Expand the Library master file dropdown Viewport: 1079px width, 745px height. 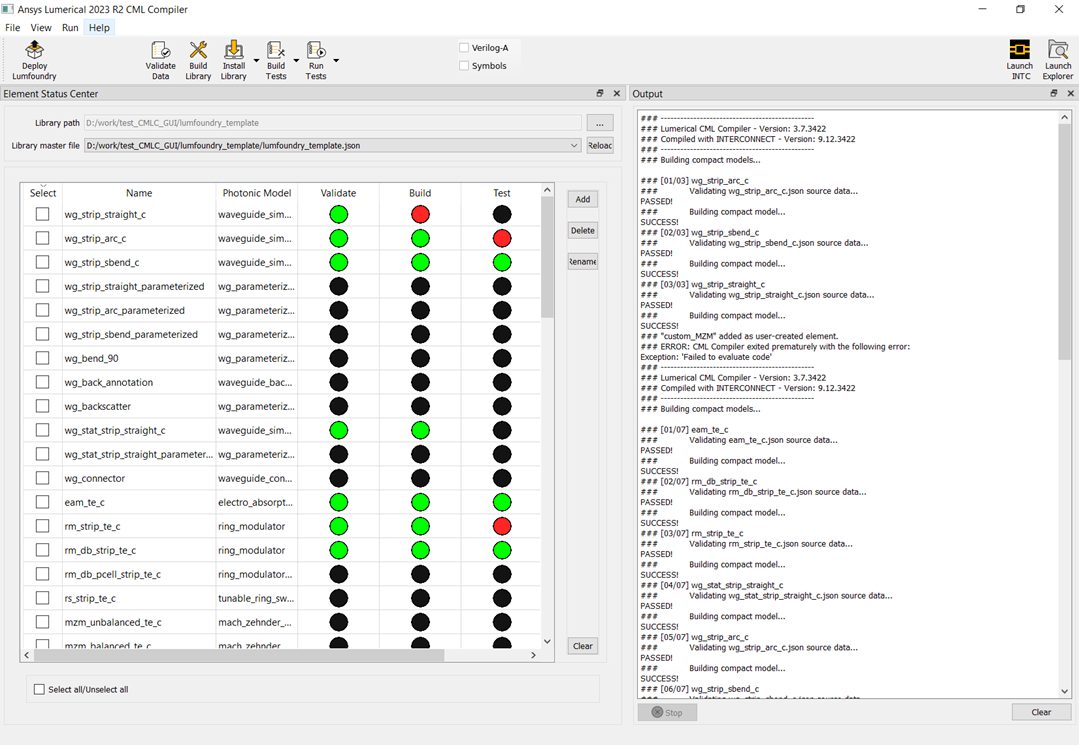point(574,145)
